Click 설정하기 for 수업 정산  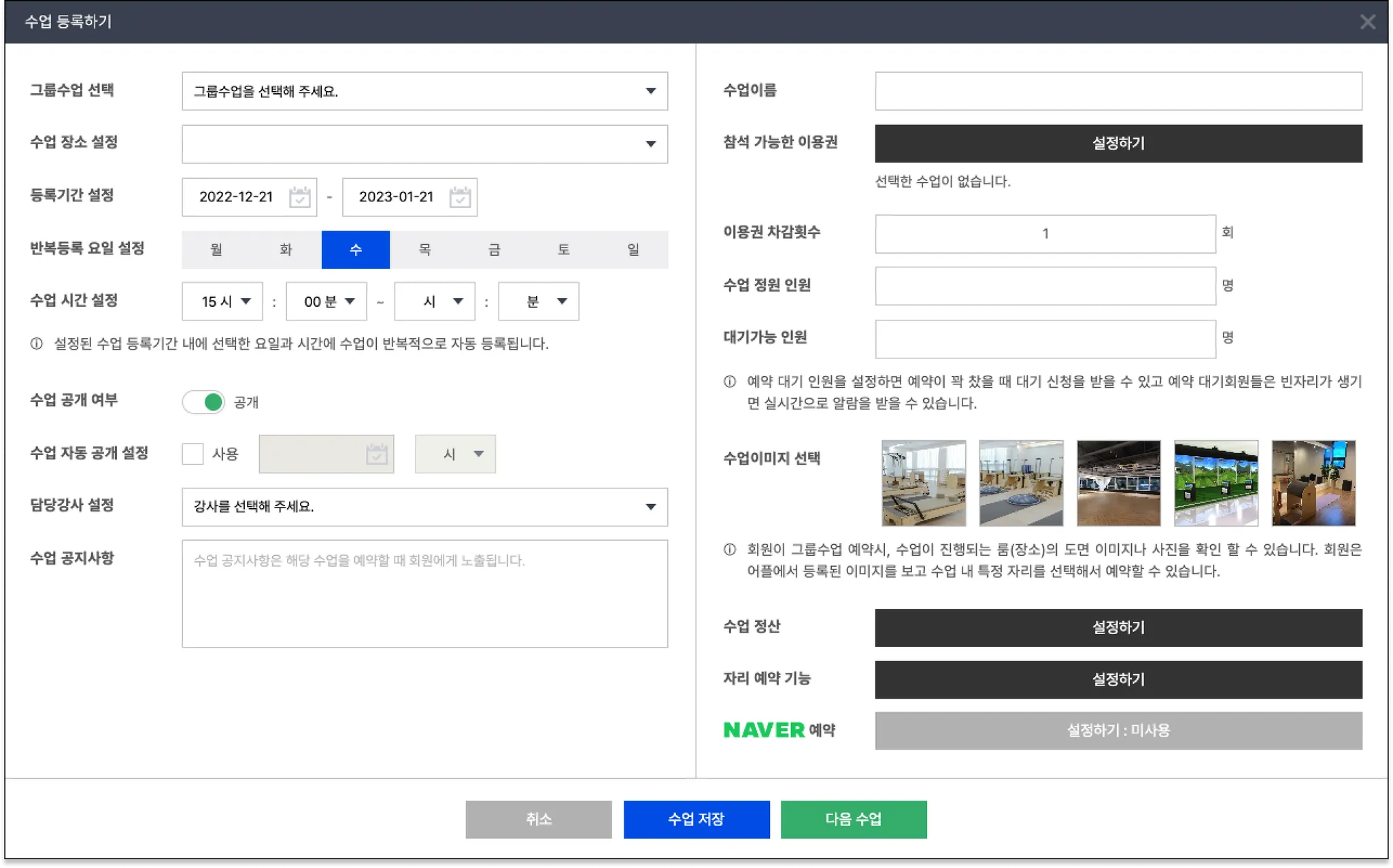[1118, 627]
